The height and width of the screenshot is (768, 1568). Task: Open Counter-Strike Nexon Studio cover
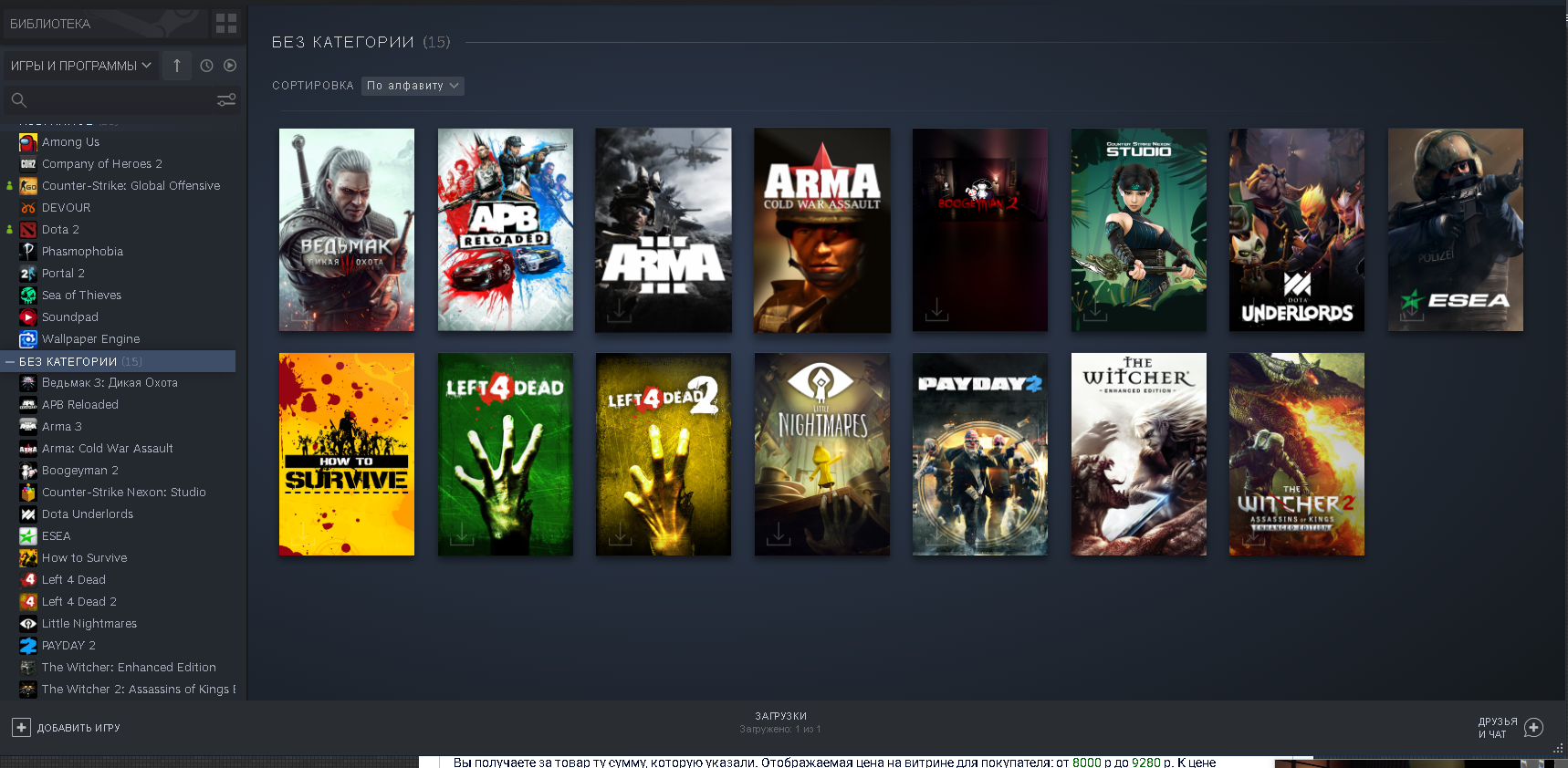pos(1139,230)
